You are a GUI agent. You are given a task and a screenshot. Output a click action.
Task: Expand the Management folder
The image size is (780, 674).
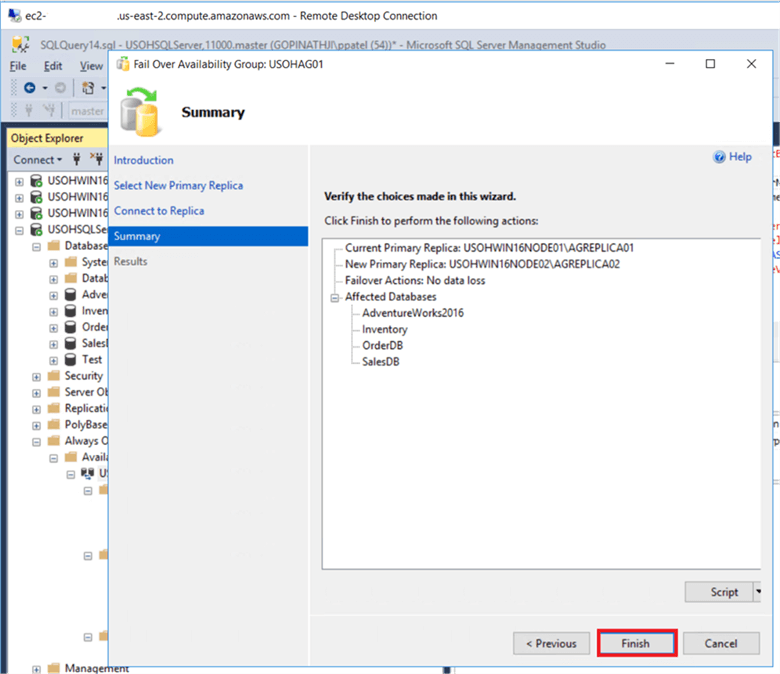[36, 670]
